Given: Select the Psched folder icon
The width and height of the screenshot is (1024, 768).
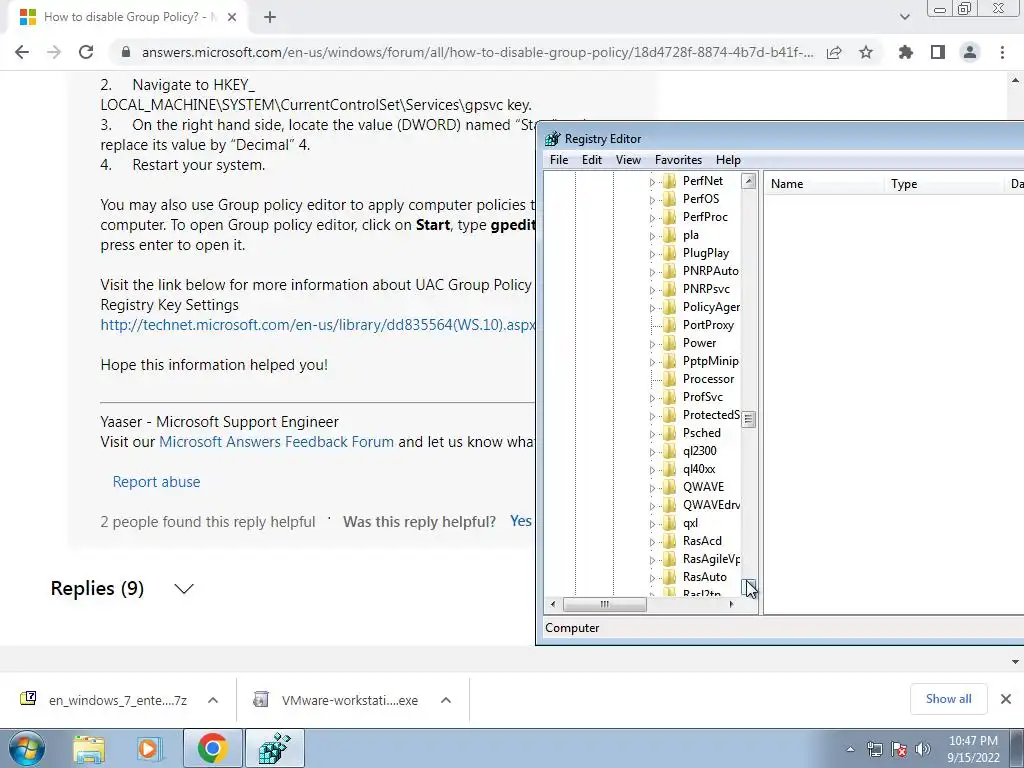Looking at the screenshot, I should [x=669, y=433].
